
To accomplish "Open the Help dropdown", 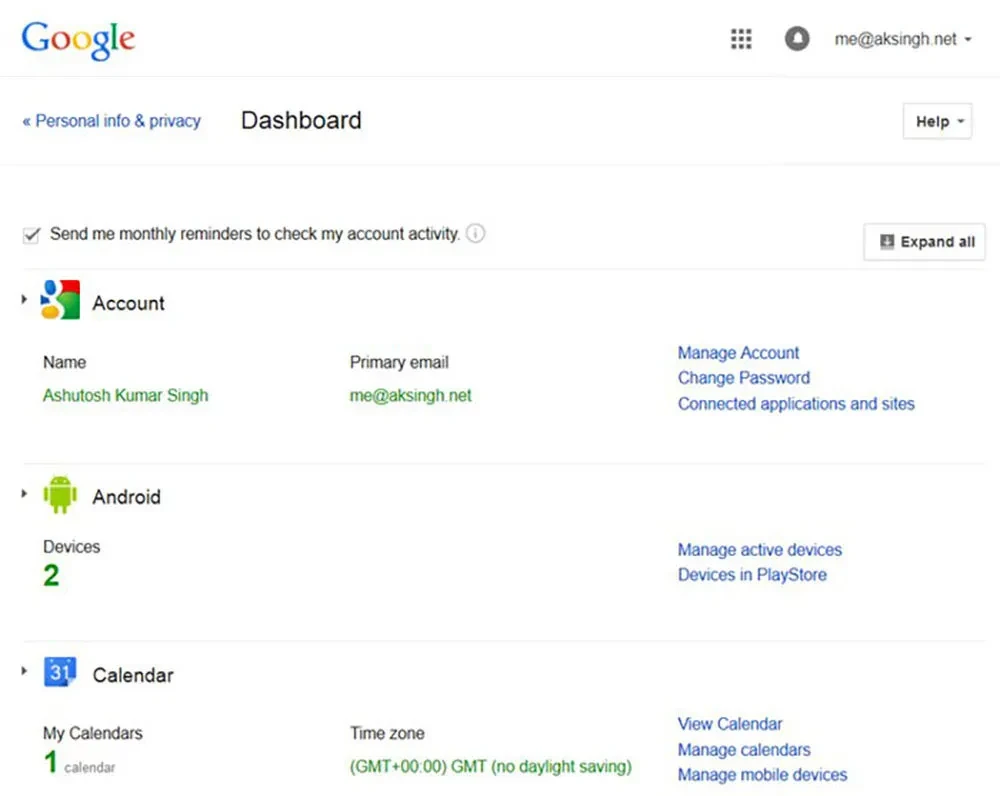I will [x=936, y=121].
